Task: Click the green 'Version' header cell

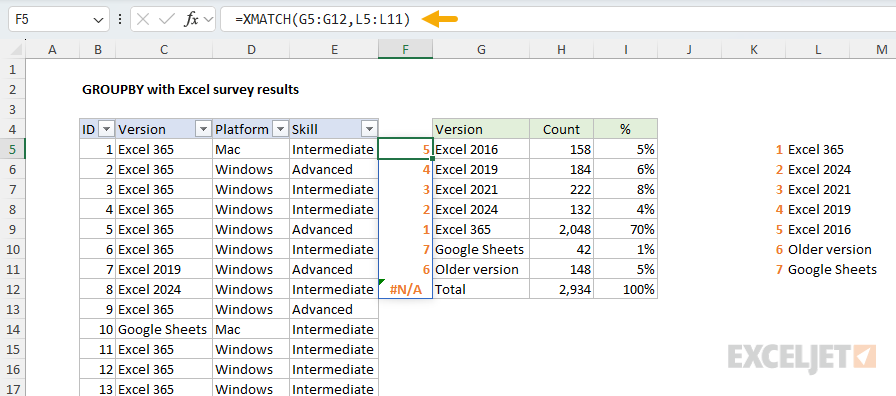Action: pyautogui.click(x=481, y=129)
